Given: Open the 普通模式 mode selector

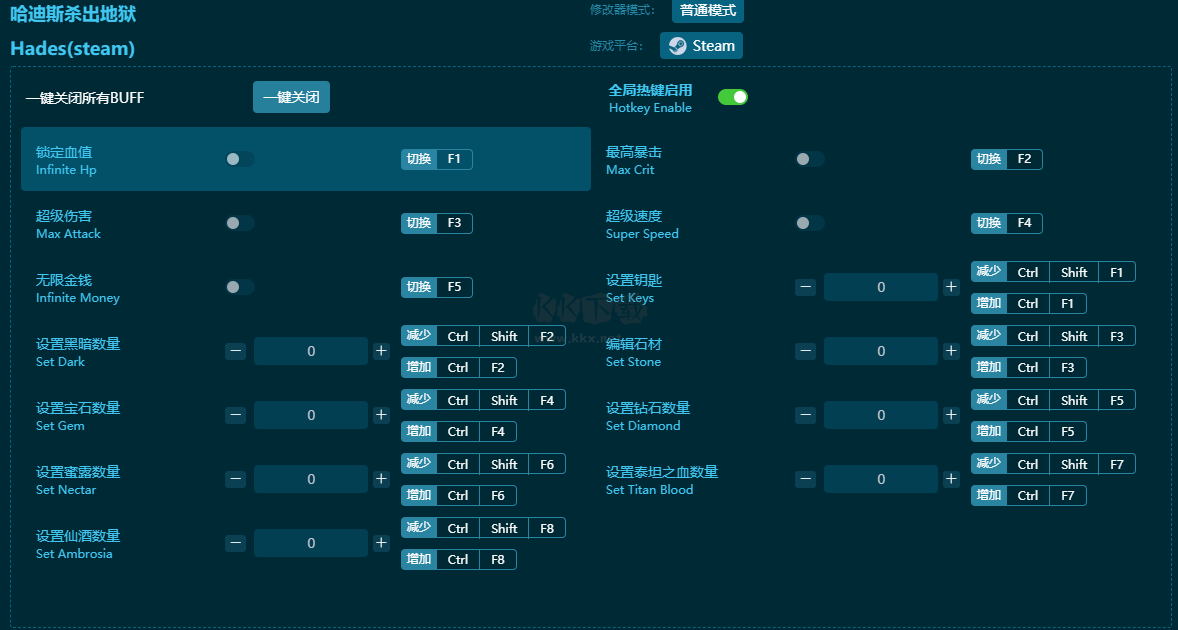Looking at the screenshot, I should [708, 11].
